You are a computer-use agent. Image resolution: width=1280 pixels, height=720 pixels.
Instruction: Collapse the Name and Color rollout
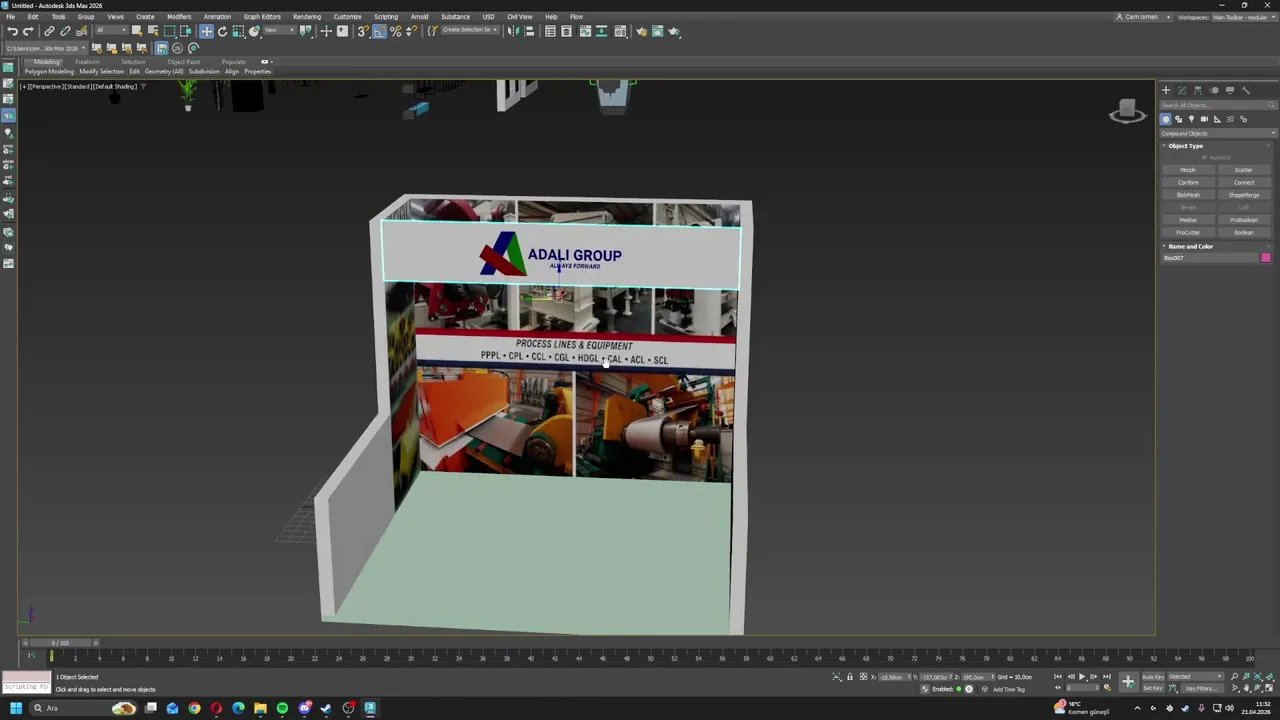tap(1191, 246)
